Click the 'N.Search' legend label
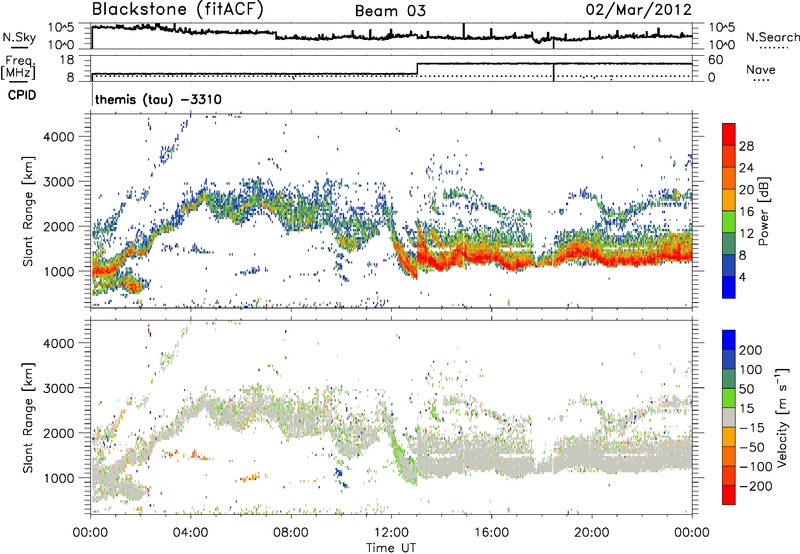 pyautogui.click(x=772, y=37)
